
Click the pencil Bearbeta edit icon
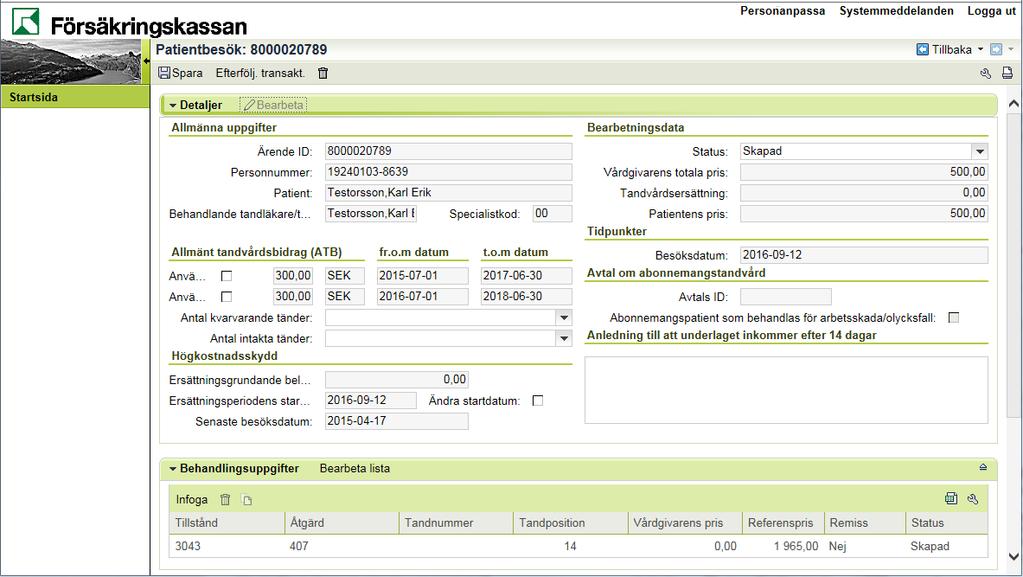249,105
